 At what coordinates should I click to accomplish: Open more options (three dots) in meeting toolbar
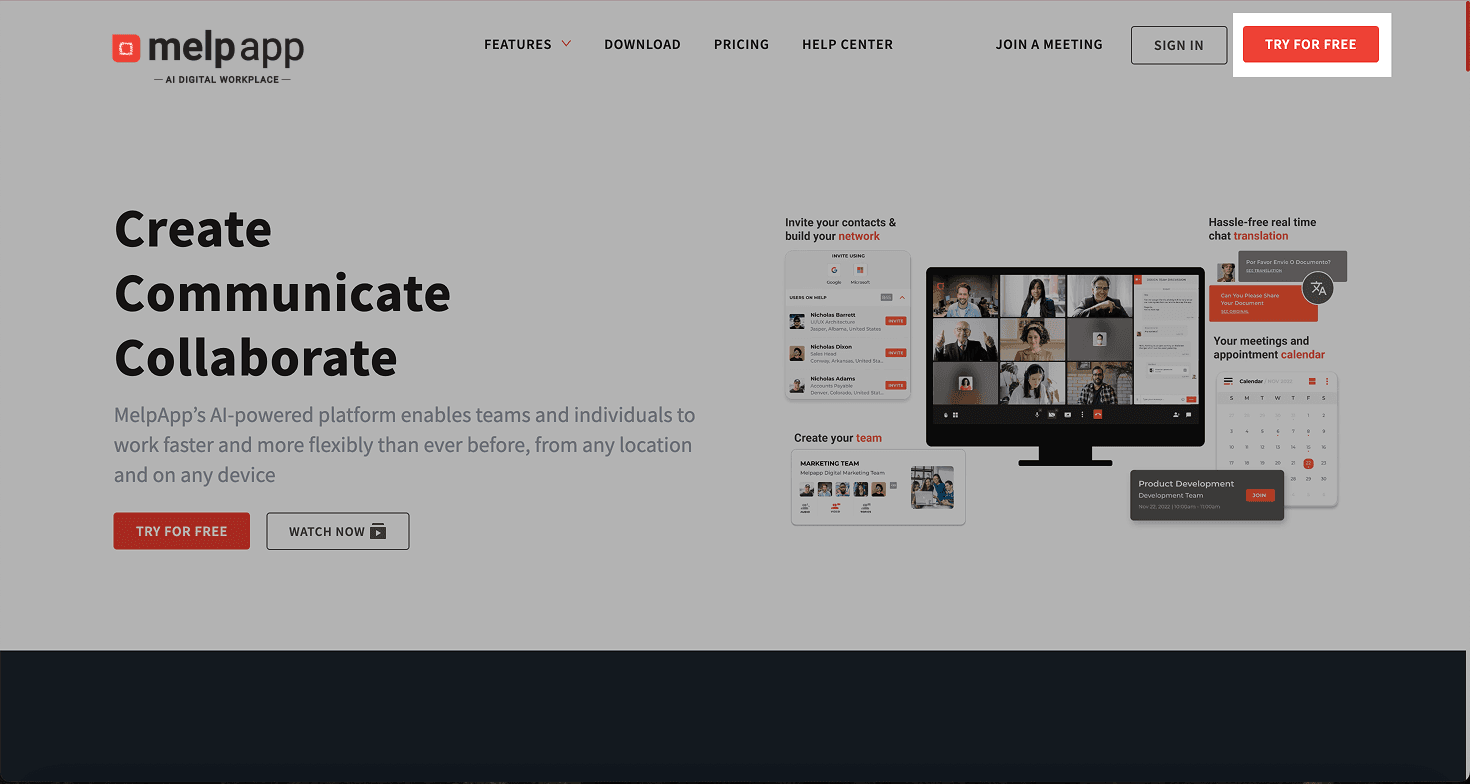[1082, 415]
